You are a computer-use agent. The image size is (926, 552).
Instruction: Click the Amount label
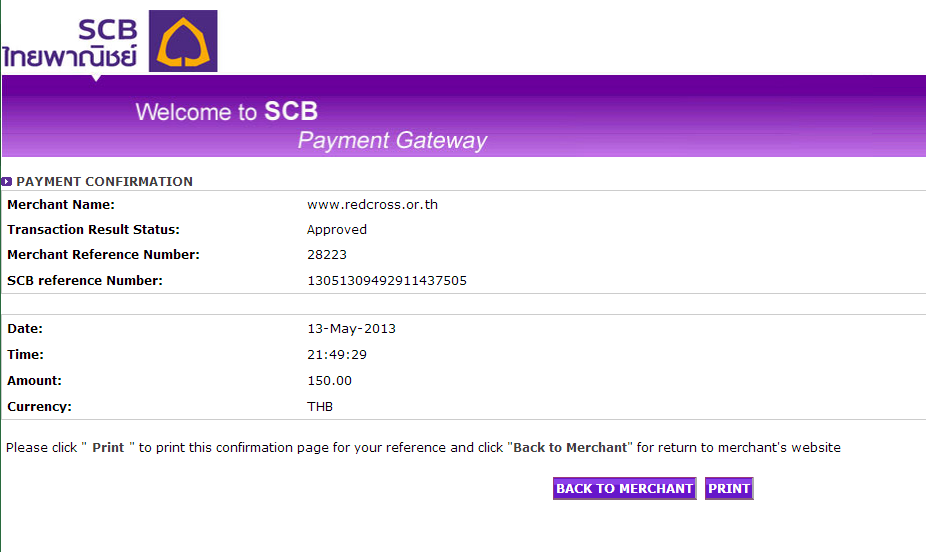[x=34, y=381]
